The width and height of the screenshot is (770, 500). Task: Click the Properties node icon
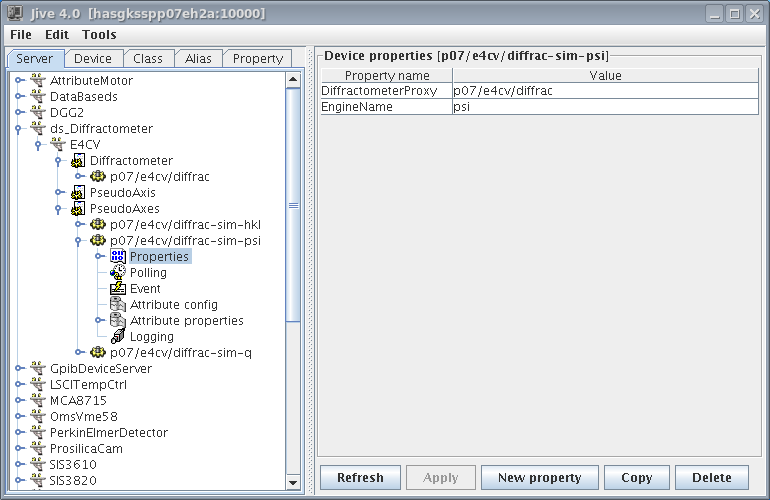click(x=118, y=256)
